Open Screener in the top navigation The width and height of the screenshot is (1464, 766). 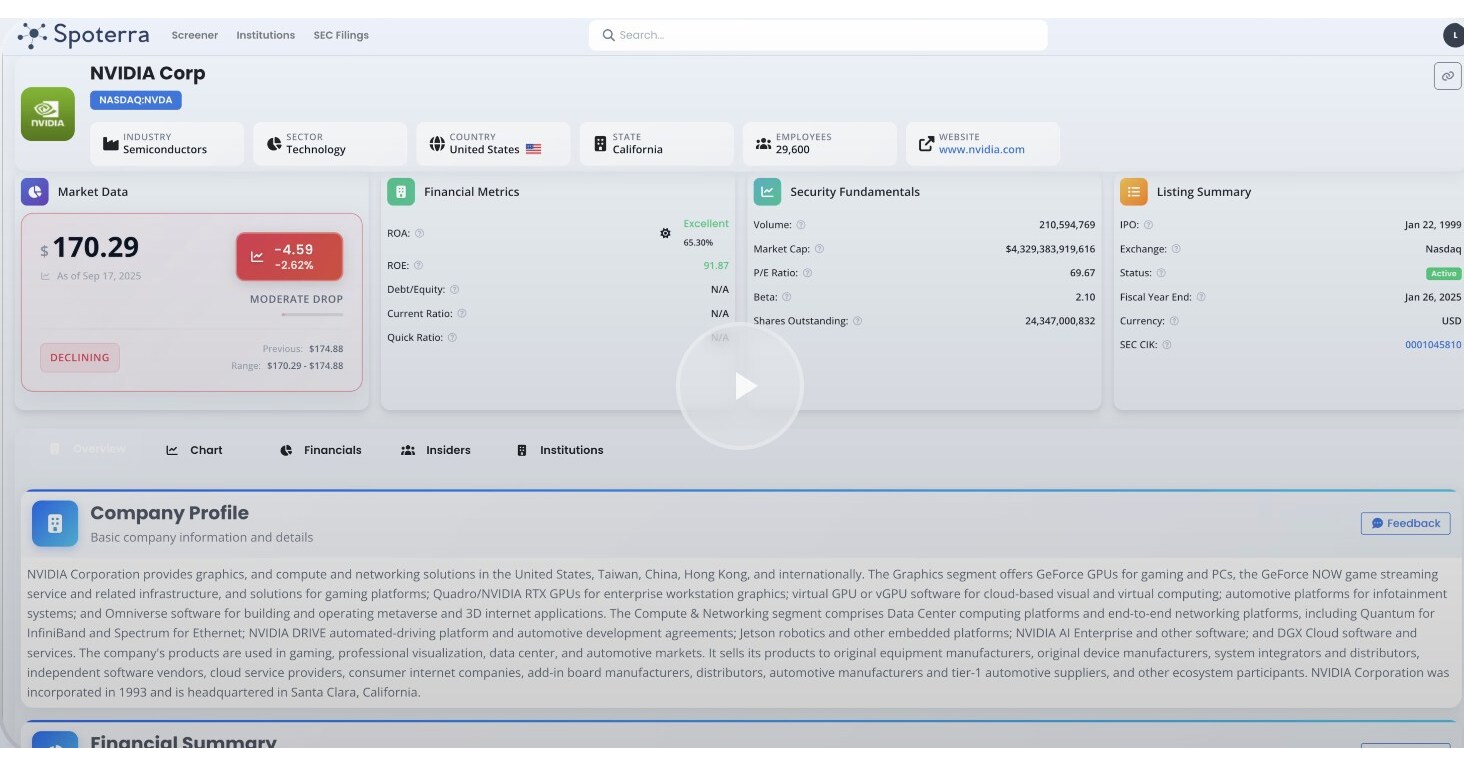[194, 35]
